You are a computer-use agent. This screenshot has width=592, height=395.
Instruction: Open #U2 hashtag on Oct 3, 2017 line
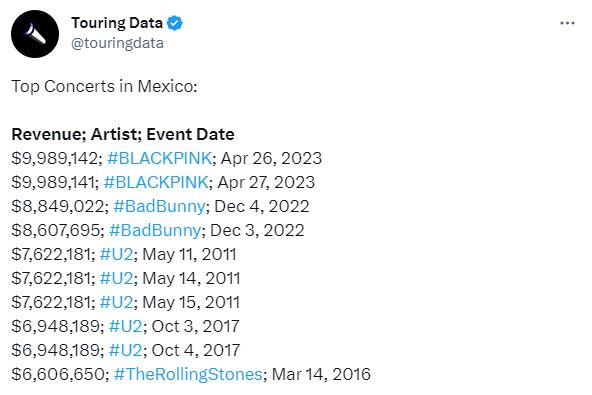coord(125,326)
